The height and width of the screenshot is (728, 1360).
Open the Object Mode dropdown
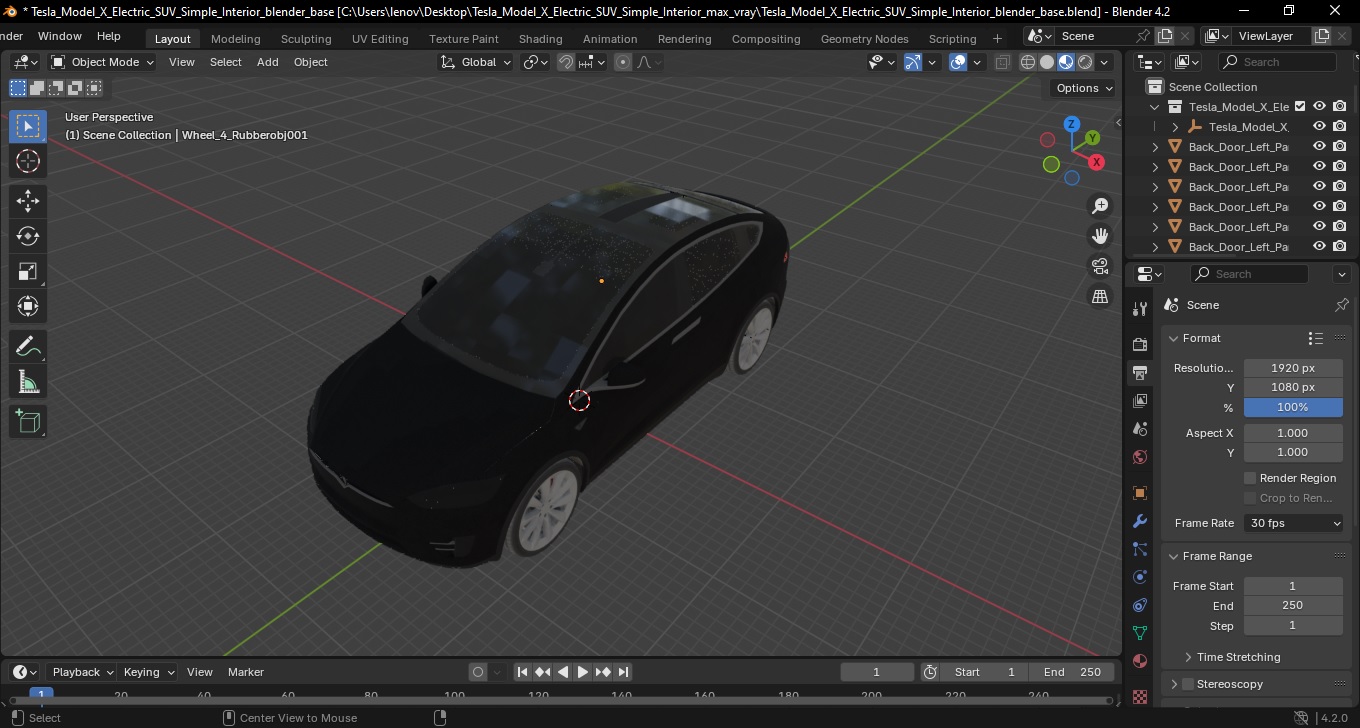click(102, 62)
